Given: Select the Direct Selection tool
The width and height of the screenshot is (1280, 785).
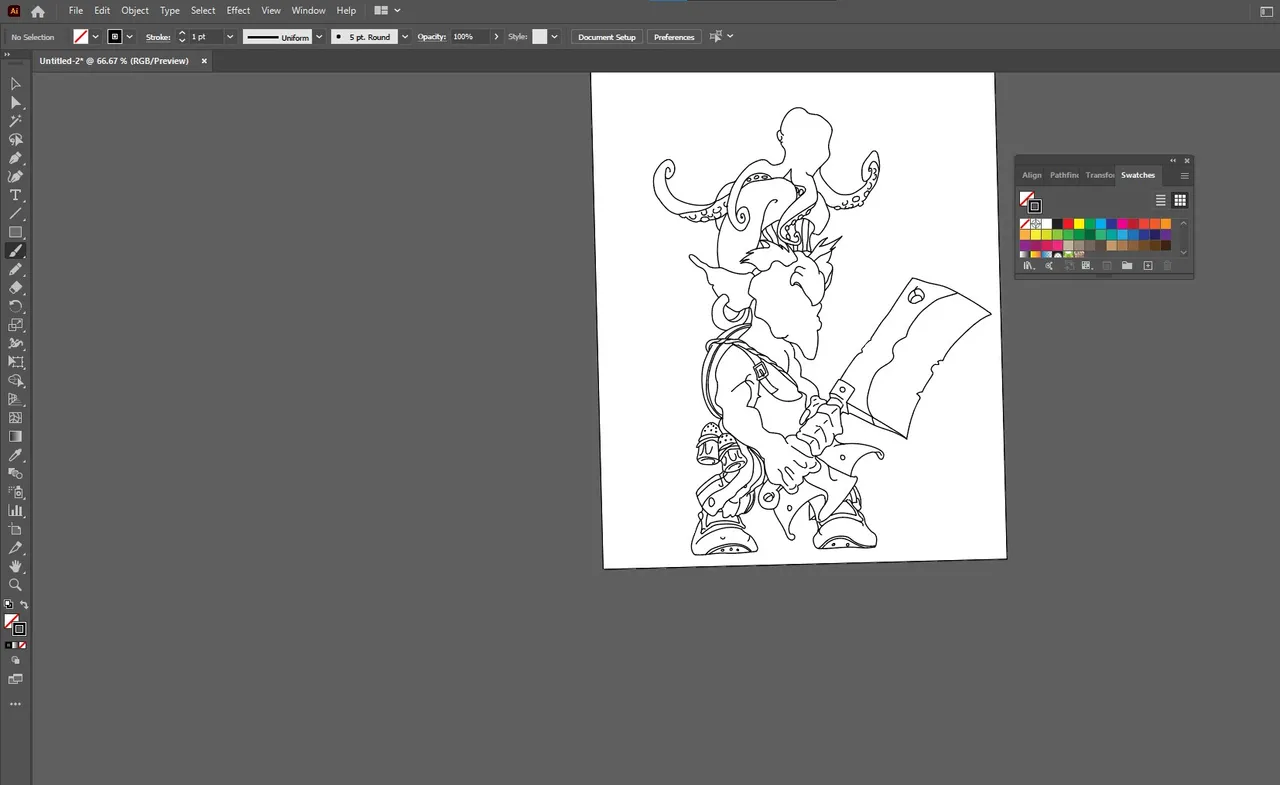Looking at the screenshot, I should (x=15, y=102).
